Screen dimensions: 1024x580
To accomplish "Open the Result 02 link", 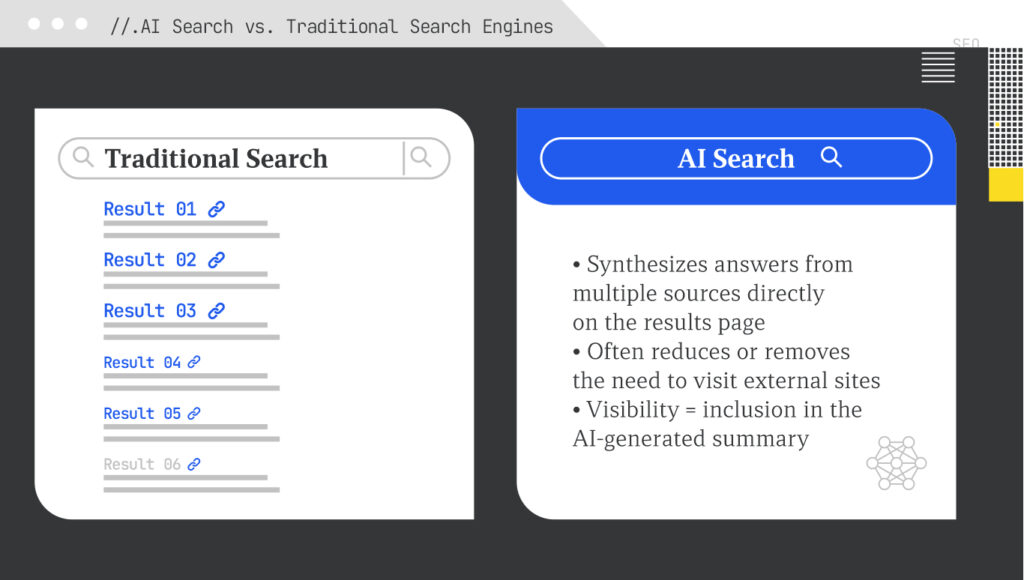I will pos(150,260).
